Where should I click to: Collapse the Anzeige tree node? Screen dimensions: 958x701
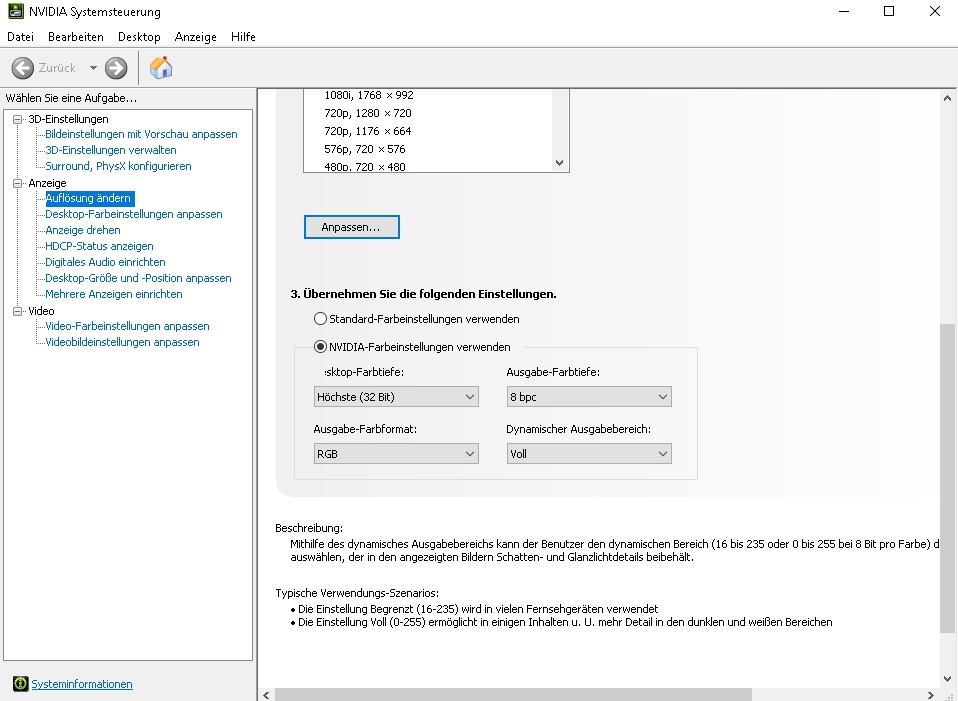pyautogui.click(x=18, y=183)
